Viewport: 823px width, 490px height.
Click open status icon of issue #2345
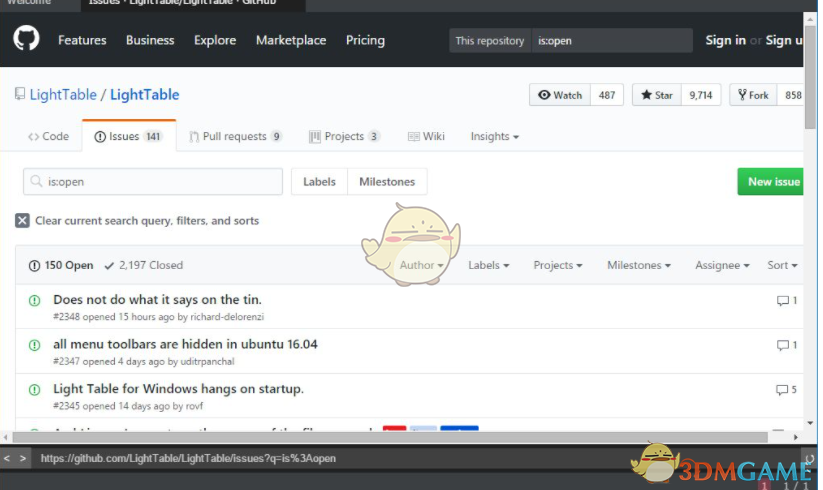[x=35, y=390]
